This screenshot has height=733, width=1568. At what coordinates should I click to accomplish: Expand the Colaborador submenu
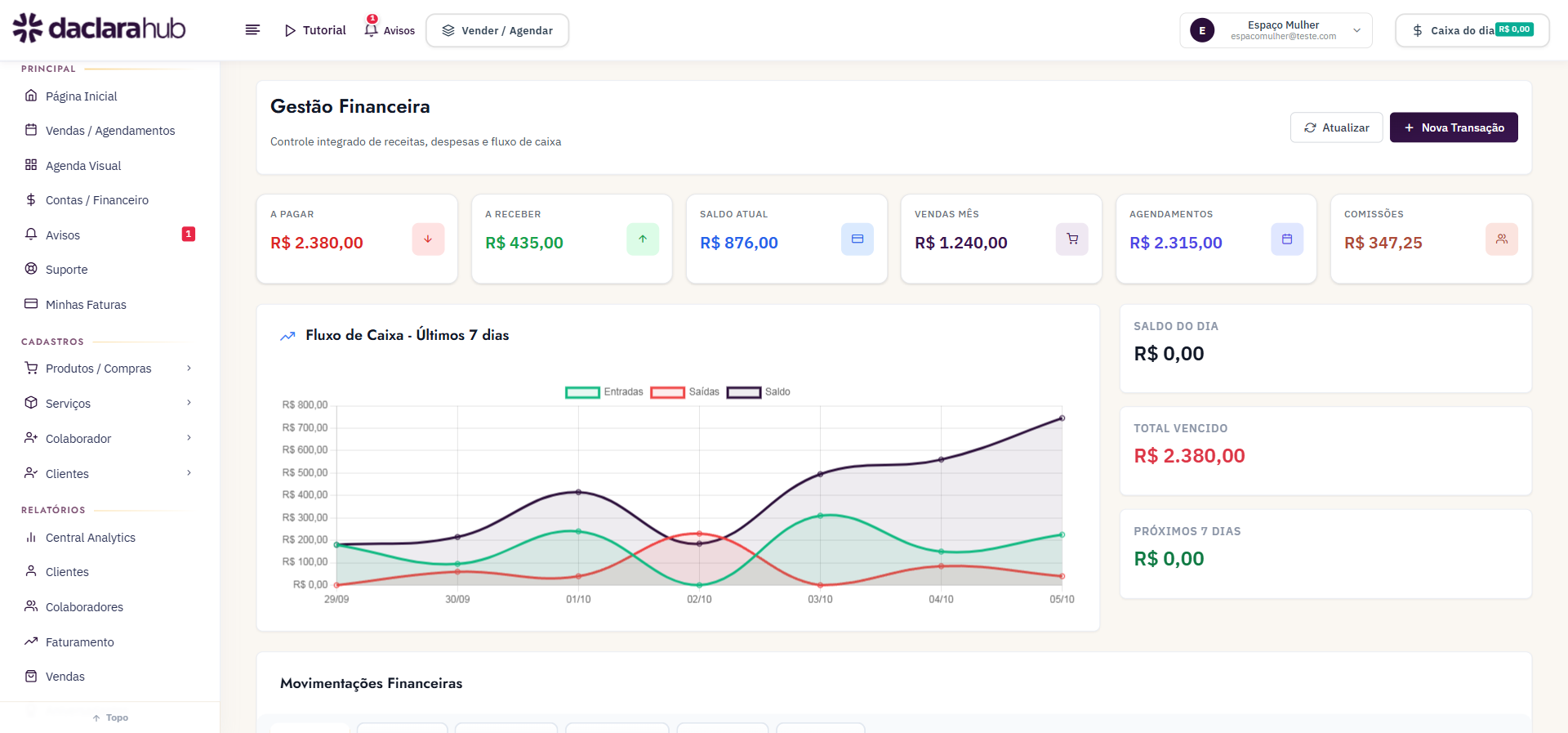pyautogui.click(x=189, y=438)
